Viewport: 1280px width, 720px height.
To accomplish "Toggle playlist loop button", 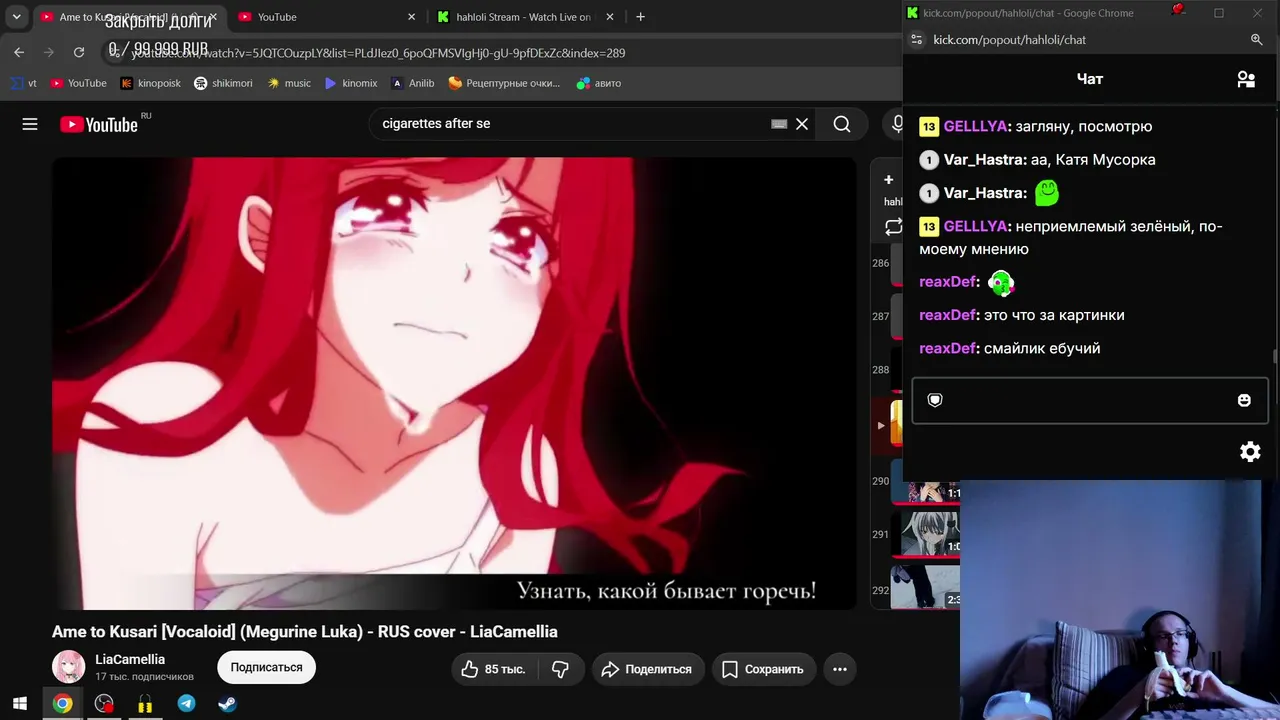I will [x=894, y=227].
